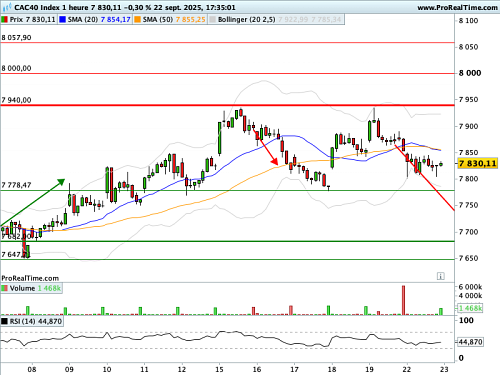The image size is (500, 375).
Task: Click the 44,870 RSI value axis tag
Action: 470,342
